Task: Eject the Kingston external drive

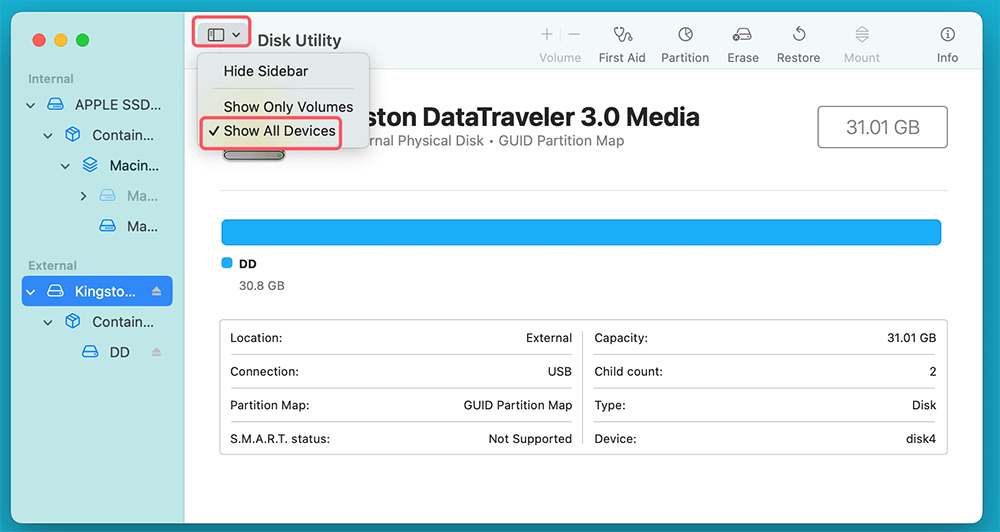Action: click(156, 291)
